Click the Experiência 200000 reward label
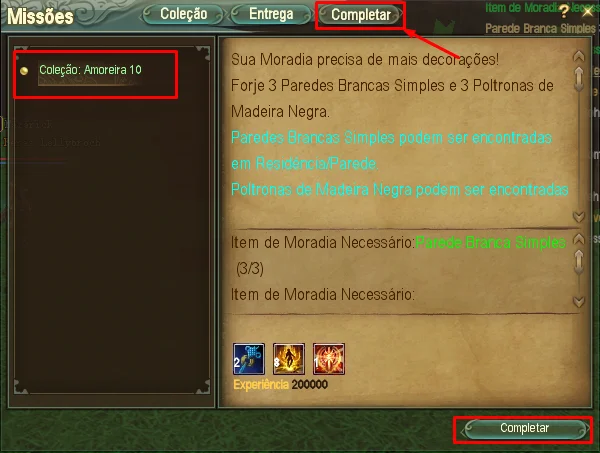Image resolution: width=600 pixels, height=453 pixels. coord(280,385)
